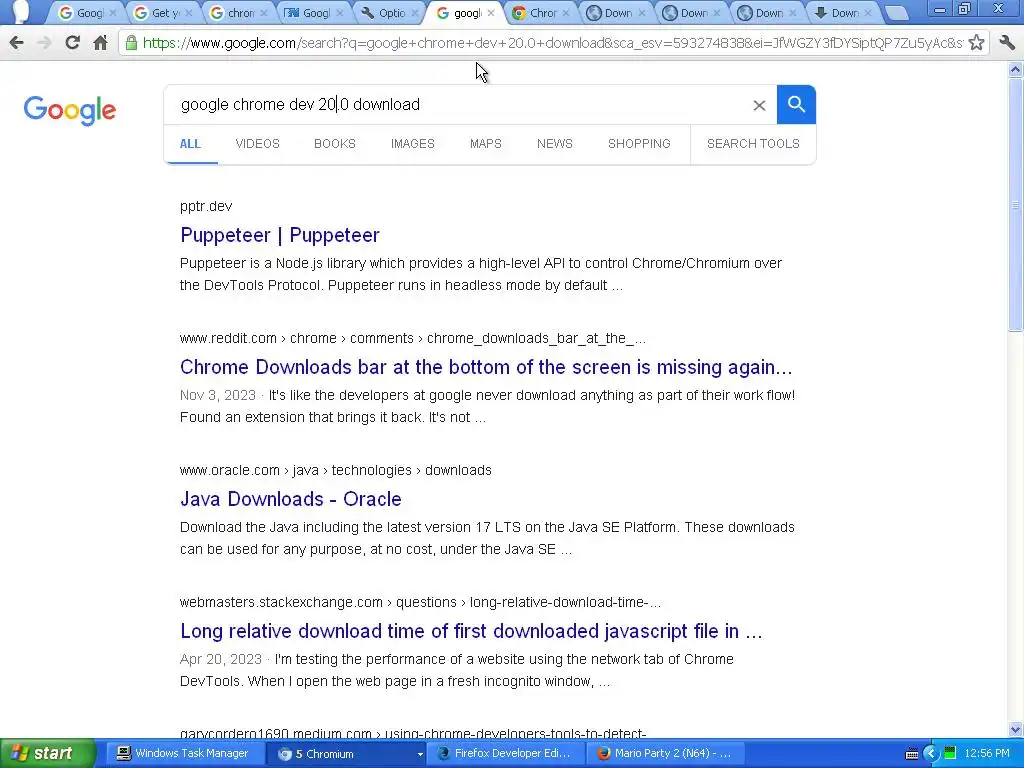Select the MAPS search filter

485,144
